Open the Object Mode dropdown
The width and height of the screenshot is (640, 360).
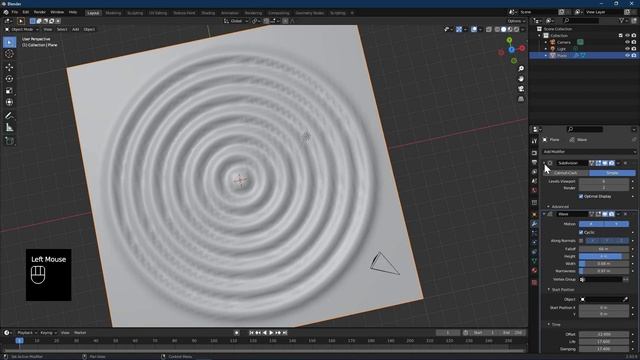tap(22, 29)
